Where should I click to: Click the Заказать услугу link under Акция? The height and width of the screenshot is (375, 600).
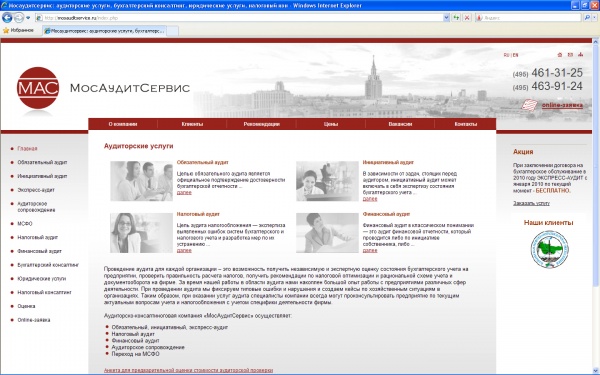click(x=531, y=203)
